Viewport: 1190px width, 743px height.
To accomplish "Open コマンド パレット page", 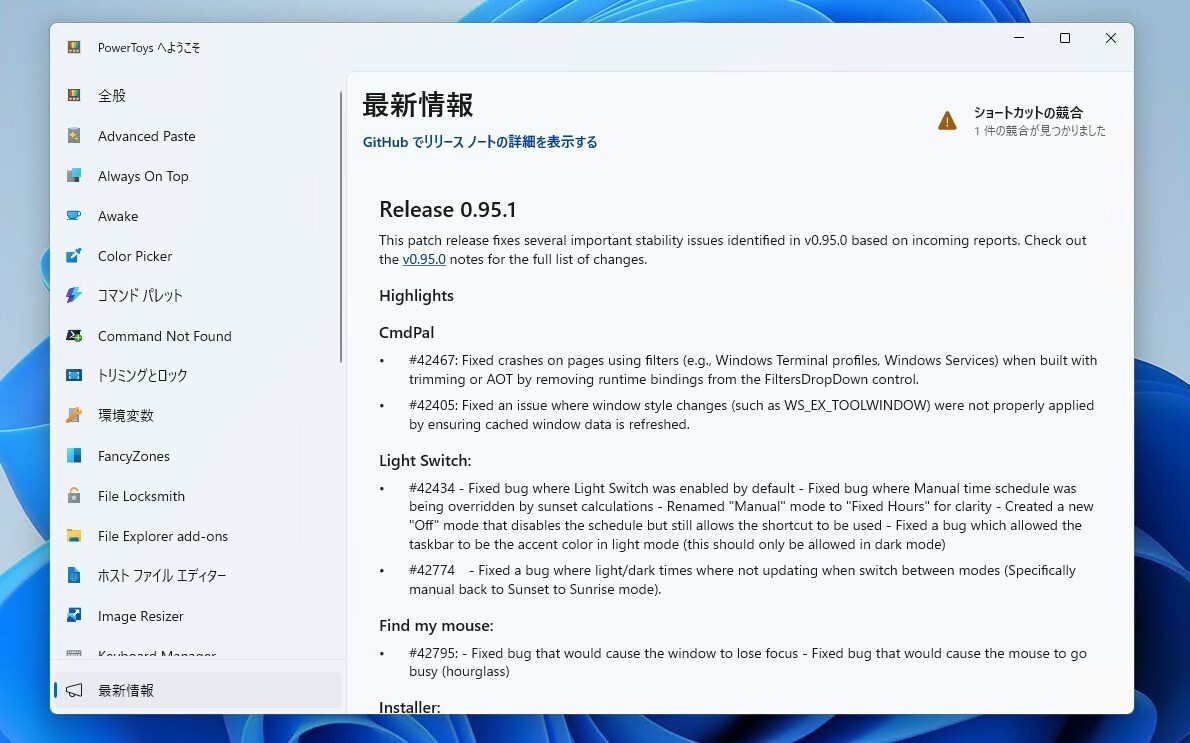I will (x=197, y=296).
